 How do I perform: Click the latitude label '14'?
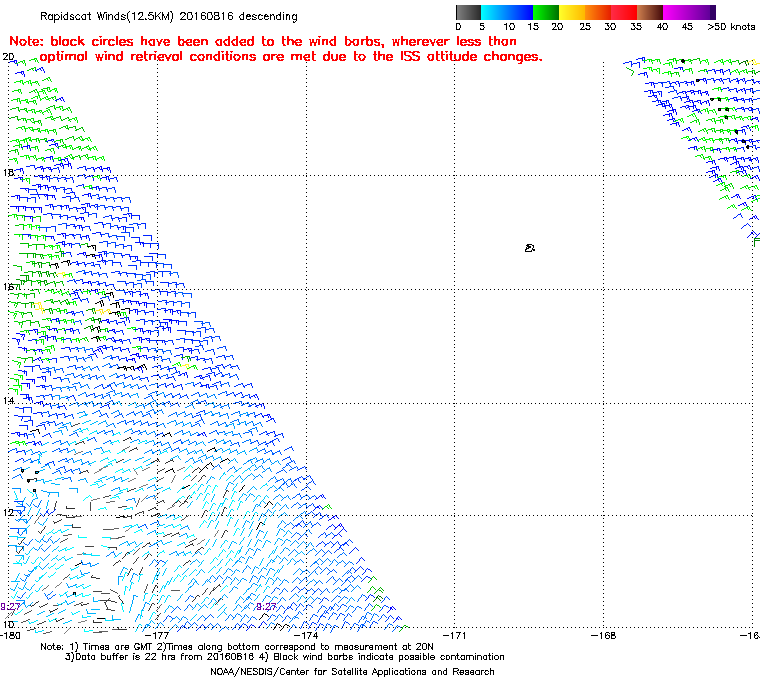[x=8, y=400]
